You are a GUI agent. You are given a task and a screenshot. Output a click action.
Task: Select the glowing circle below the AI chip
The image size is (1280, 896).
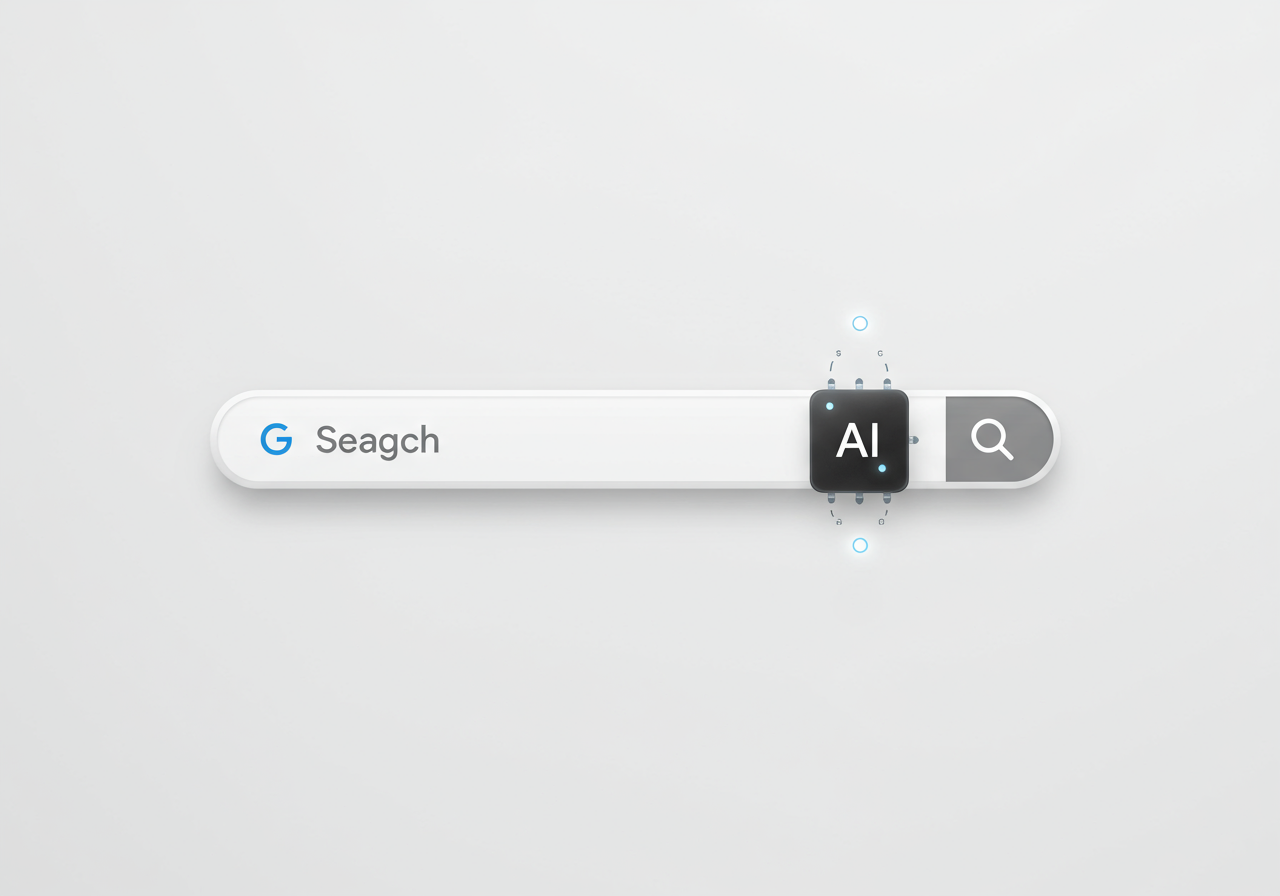click(860, 545)
